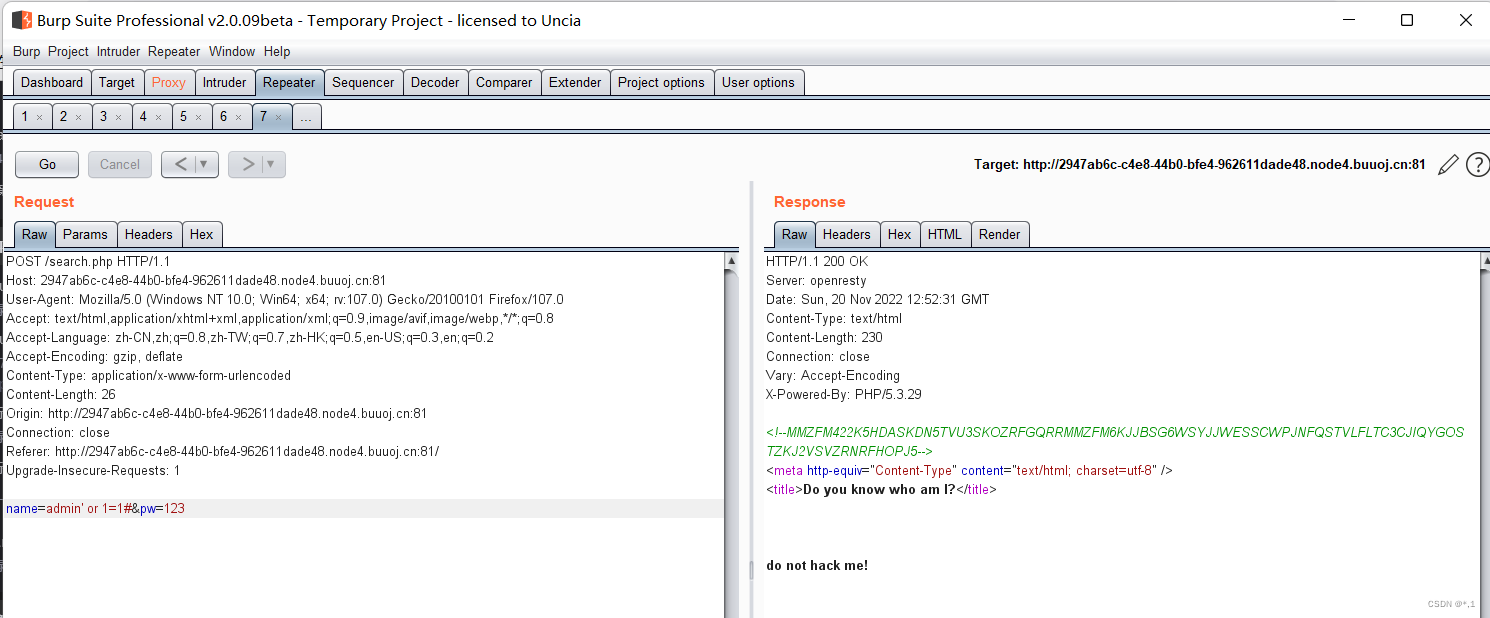Show Request Headers view

pyautogui.click(x=149, y=234)
